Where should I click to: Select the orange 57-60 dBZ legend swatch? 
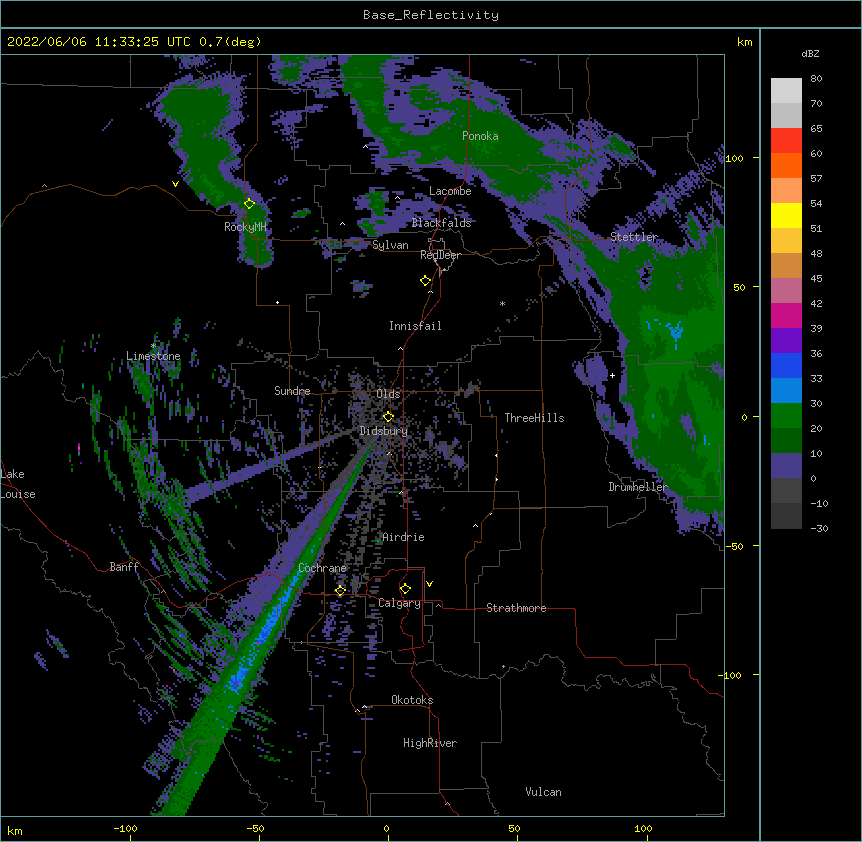pos(786,166)
